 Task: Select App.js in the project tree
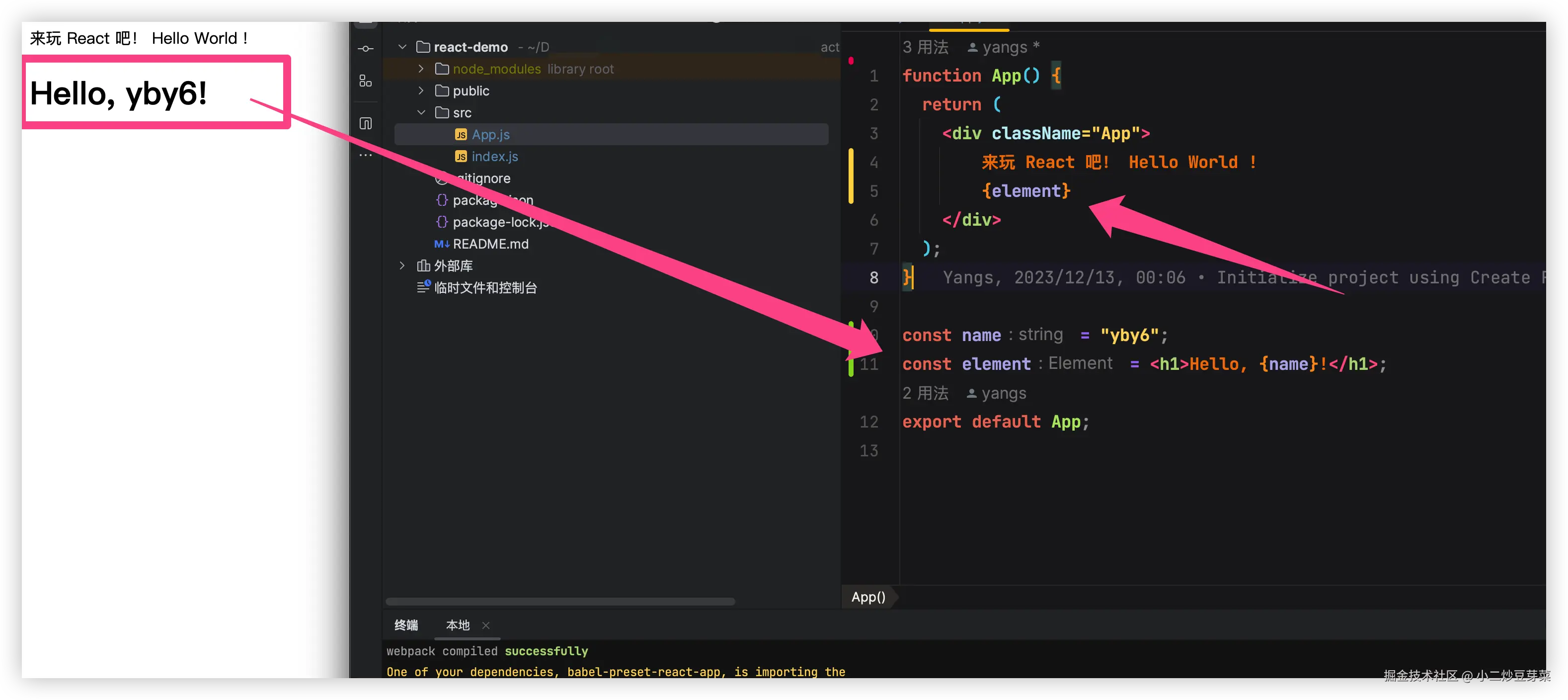pyautogui.click(x=490, y=135)
